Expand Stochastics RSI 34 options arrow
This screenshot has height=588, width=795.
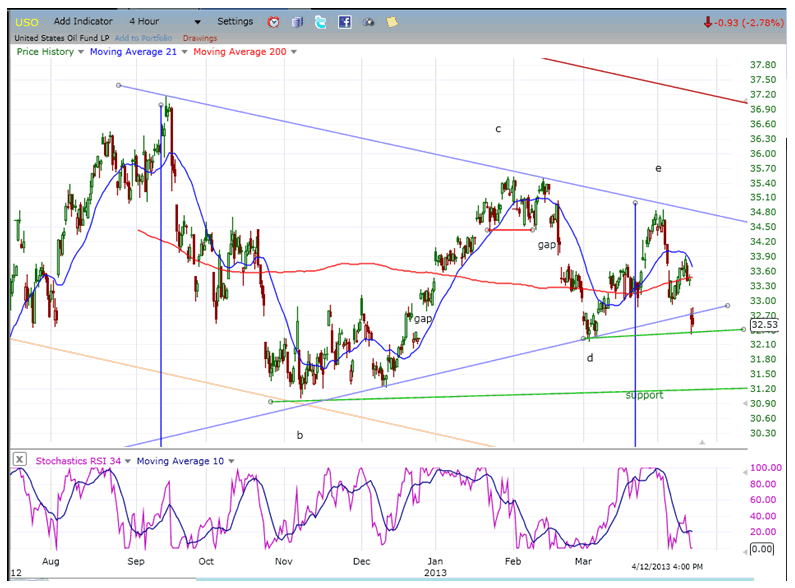point(126,461)
